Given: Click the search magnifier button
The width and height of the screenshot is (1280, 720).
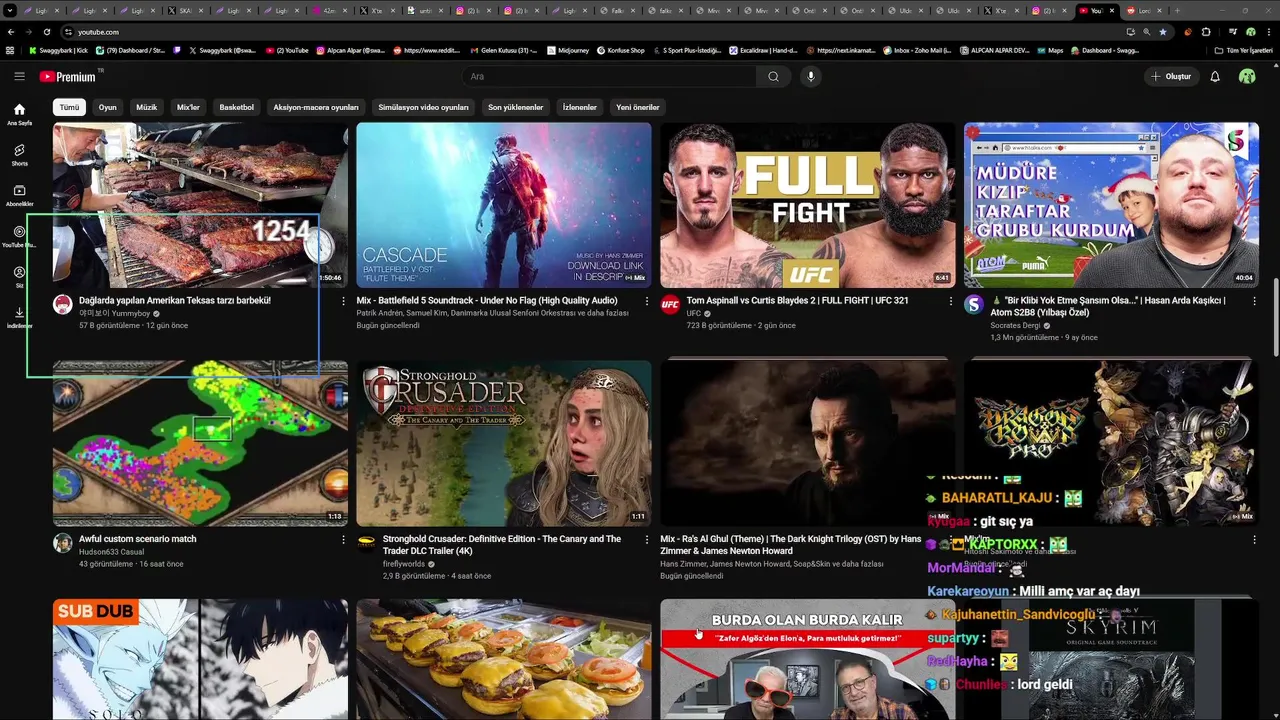Looking at the screenshot, I should (x=773, y=76).
